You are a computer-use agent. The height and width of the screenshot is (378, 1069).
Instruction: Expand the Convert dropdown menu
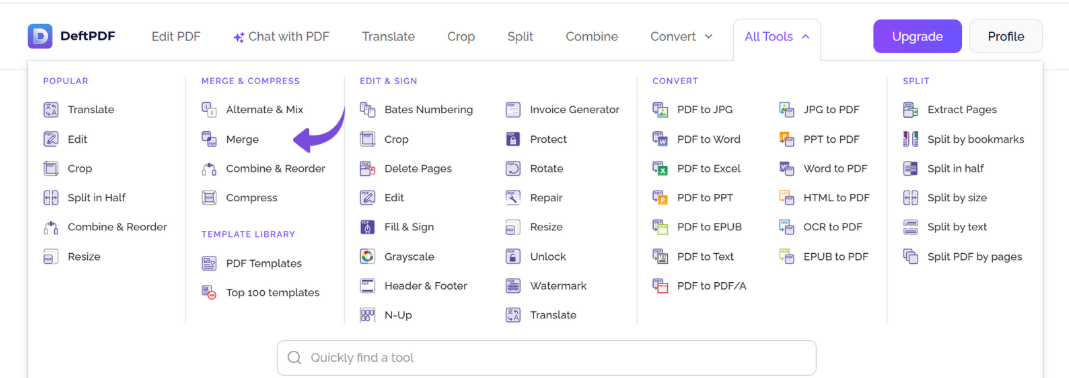681,37
